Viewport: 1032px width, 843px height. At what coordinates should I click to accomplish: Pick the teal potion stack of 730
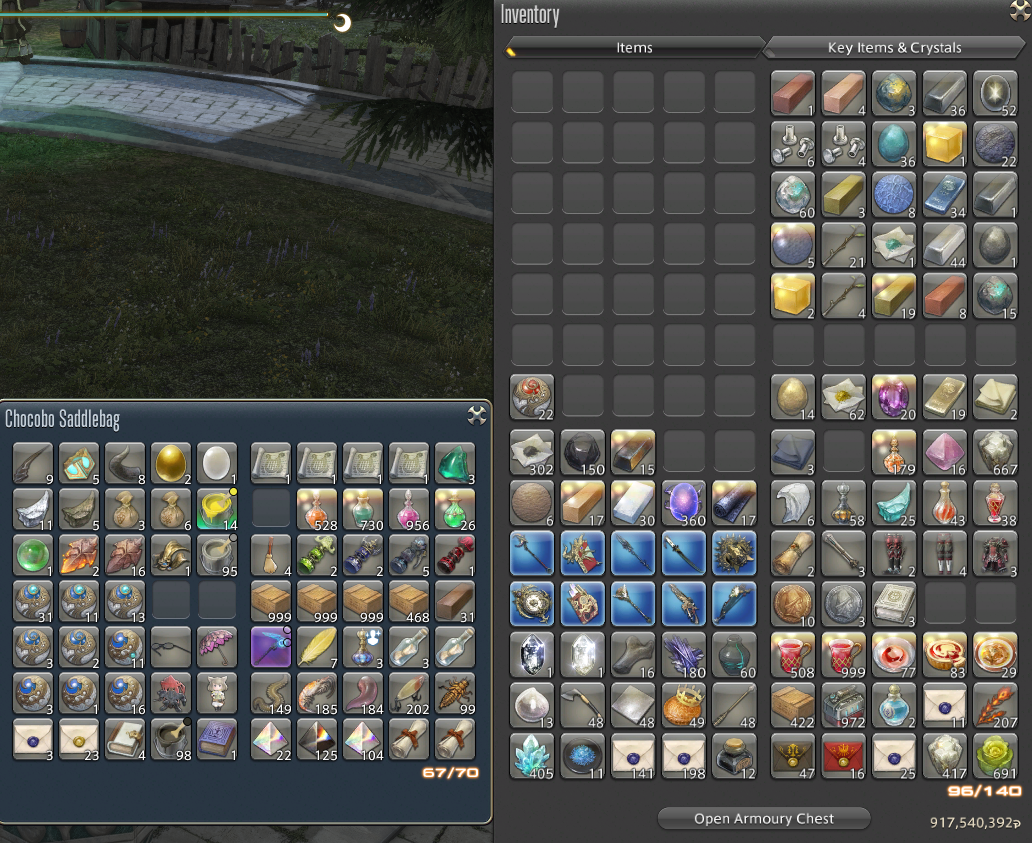click(x=363, y=509)
